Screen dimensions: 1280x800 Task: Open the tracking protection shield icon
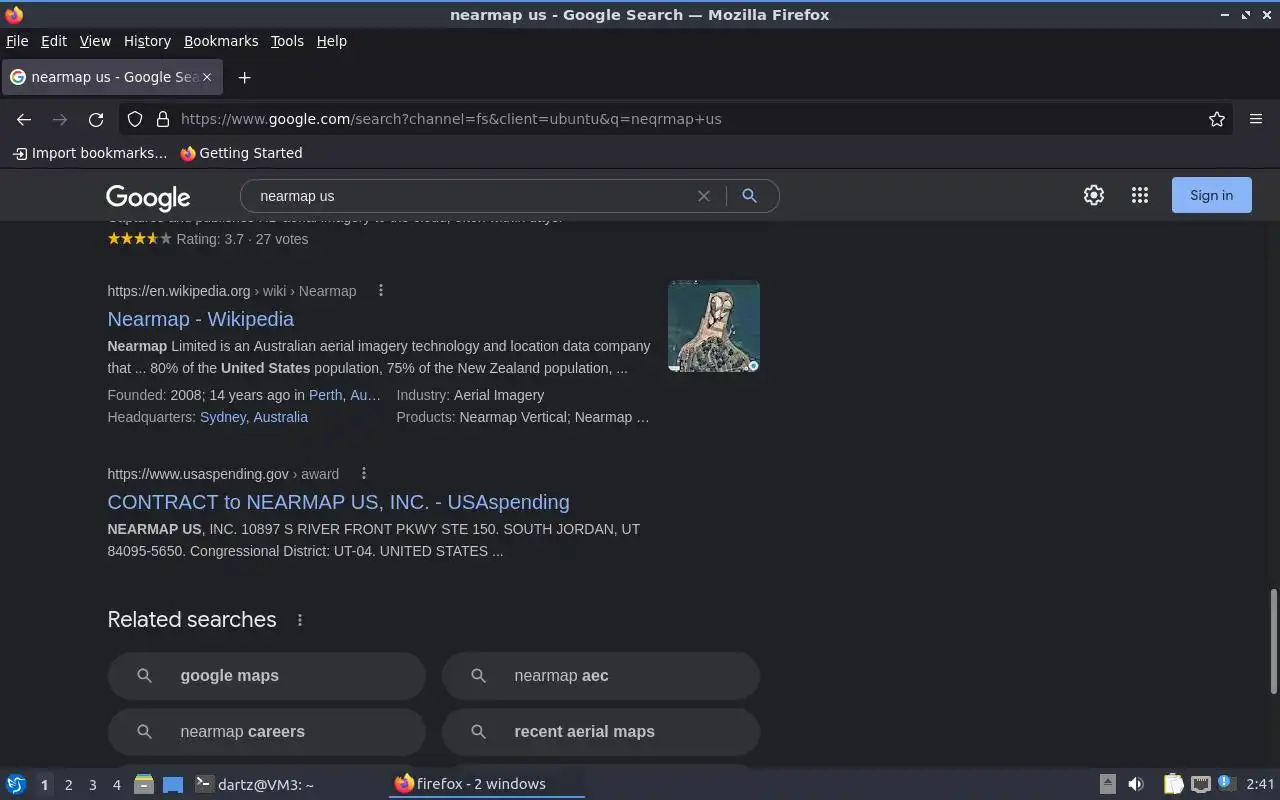(135, 119)
